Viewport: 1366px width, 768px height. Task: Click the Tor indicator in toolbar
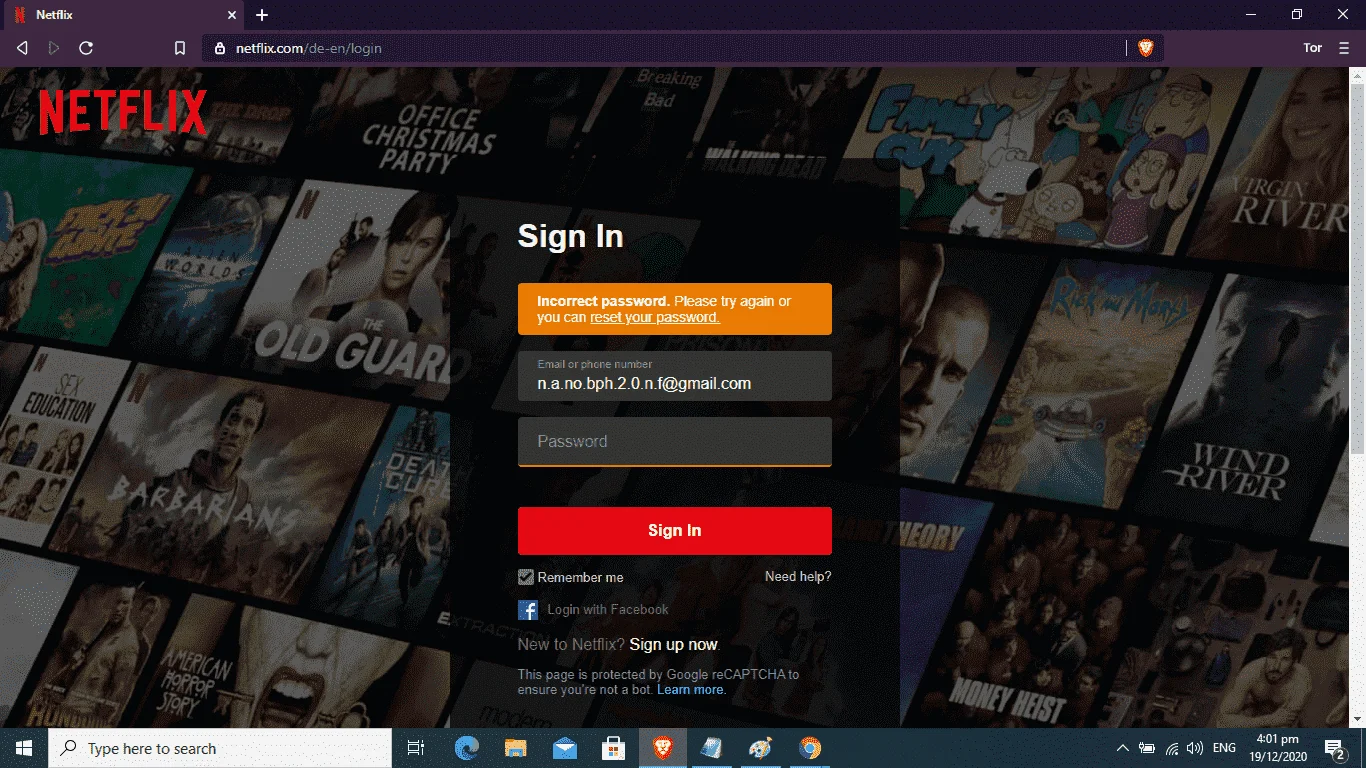[1313, 47]
